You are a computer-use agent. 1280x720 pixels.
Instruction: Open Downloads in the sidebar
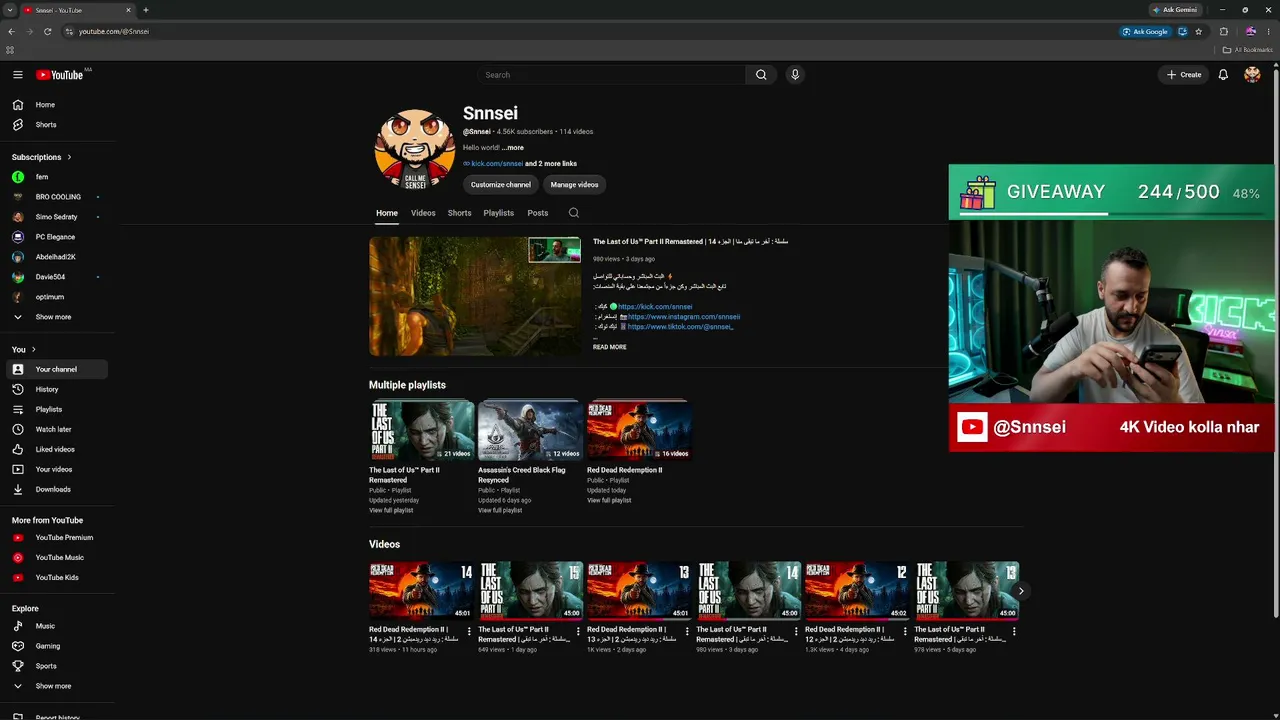(x=55, y=489)
